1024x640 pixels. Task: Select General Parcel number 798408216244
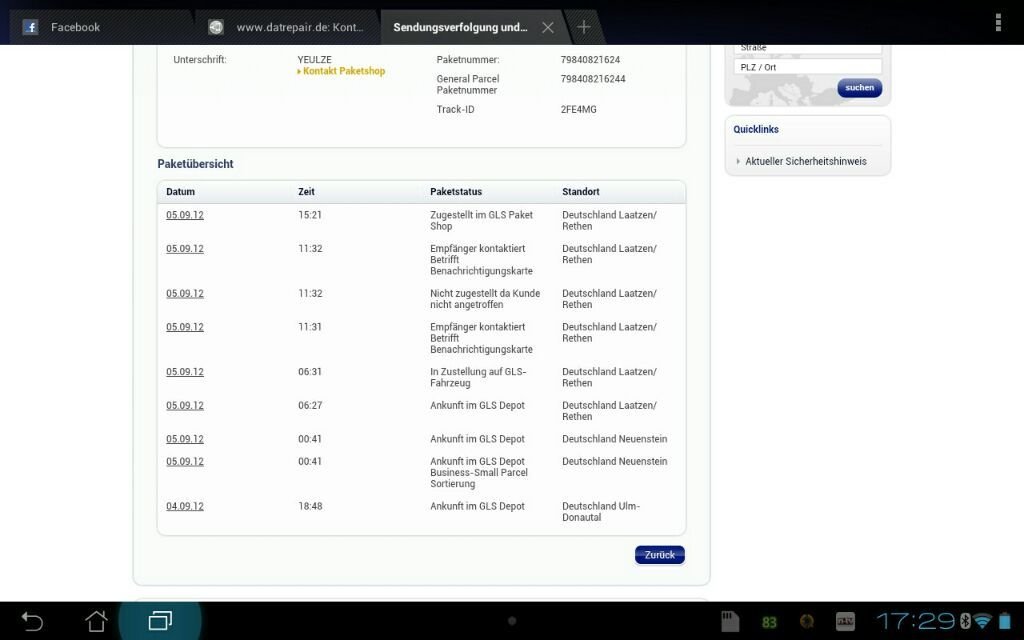coord(593,79)
